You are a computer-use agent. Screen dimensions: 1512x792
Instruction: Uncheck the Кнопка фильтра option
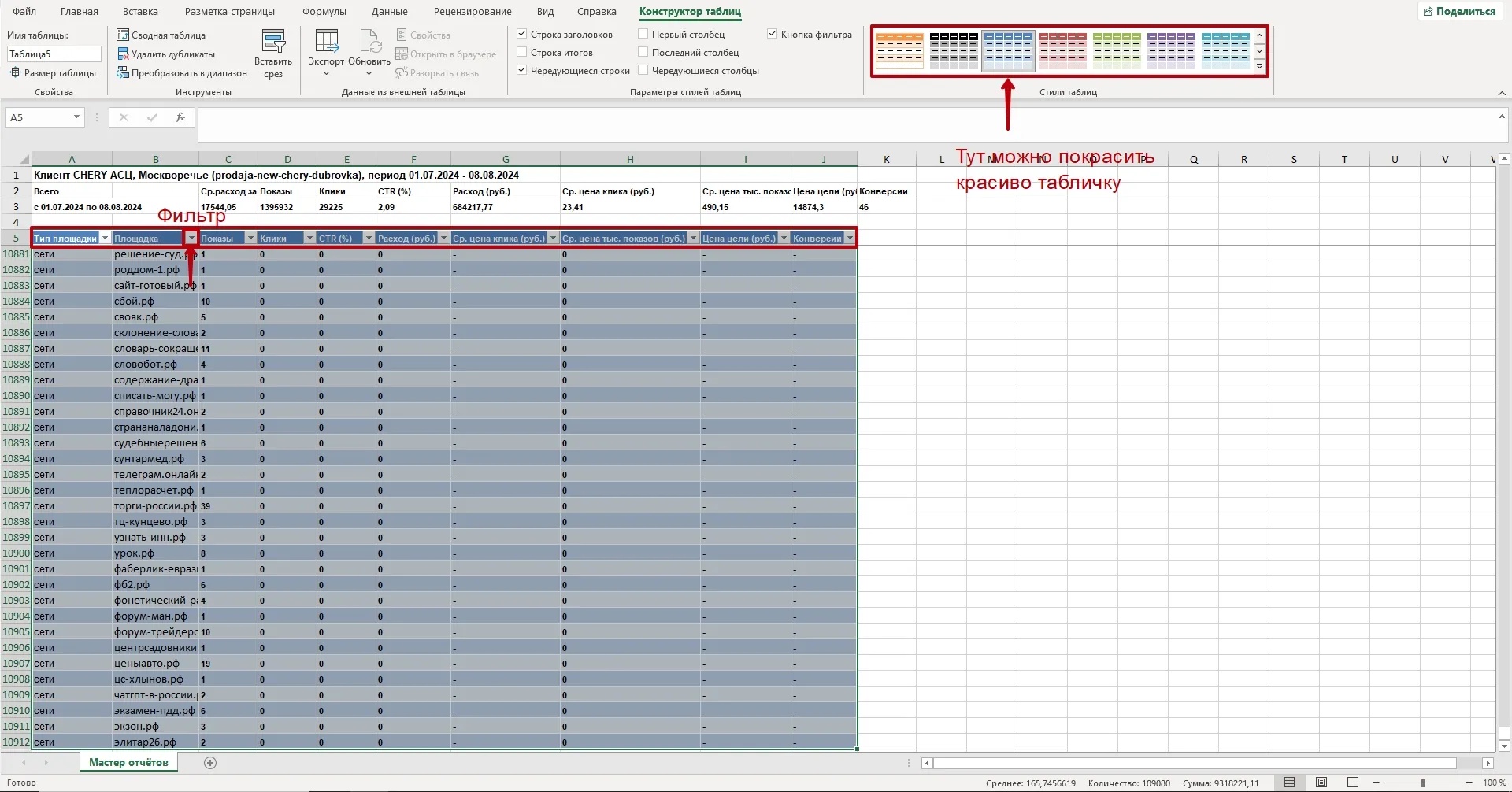click(x=772, y=34)
